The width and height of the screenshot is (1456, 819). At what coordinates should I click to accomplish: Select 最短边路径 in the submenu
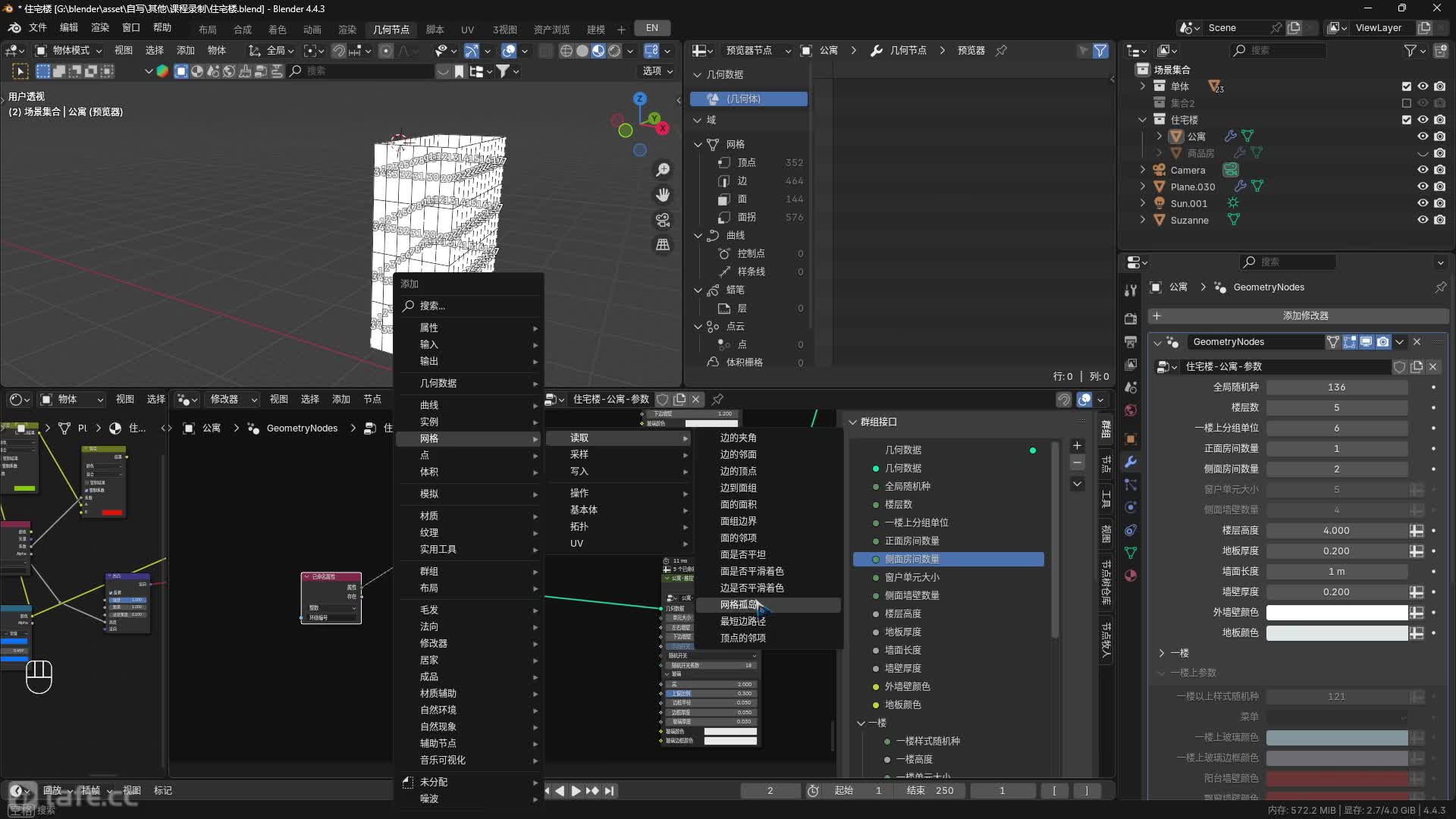(768, 621)
